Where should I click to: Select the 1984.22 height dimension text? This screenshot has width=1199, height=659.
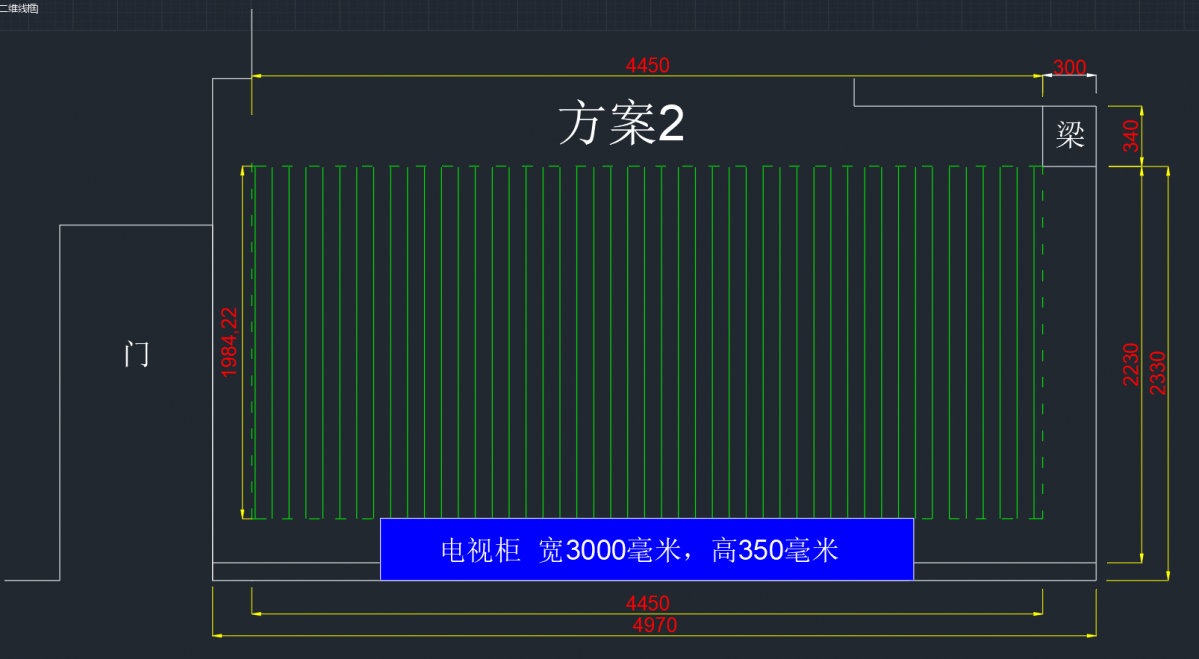pos(229,342)
